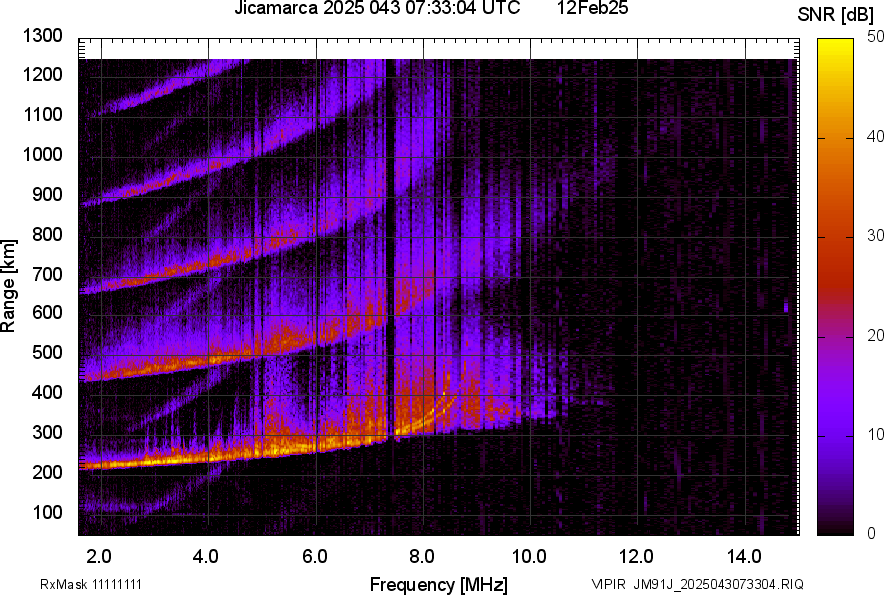This screenshot has height=595, width=884.
Task: Click y-axis tick label '900'
Action: 47,194
